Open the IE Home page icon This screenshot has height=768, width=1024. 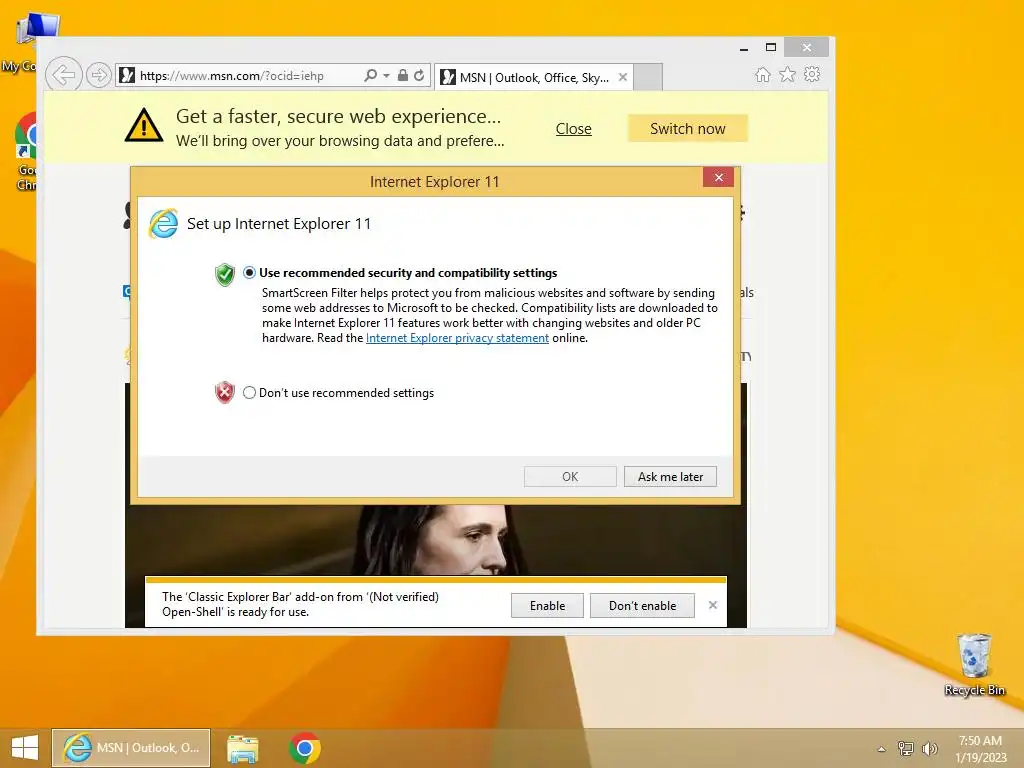coord(763,74)
